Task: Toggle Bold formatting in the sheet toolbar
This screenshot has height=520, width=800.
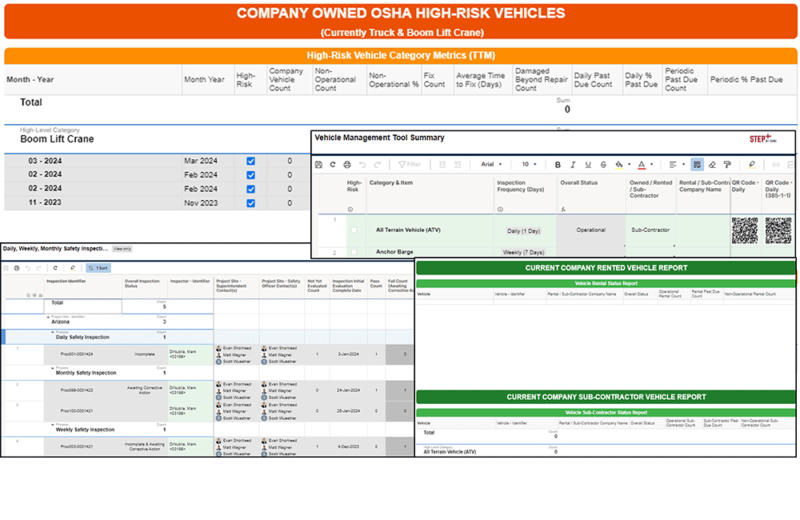Action: 558,164
